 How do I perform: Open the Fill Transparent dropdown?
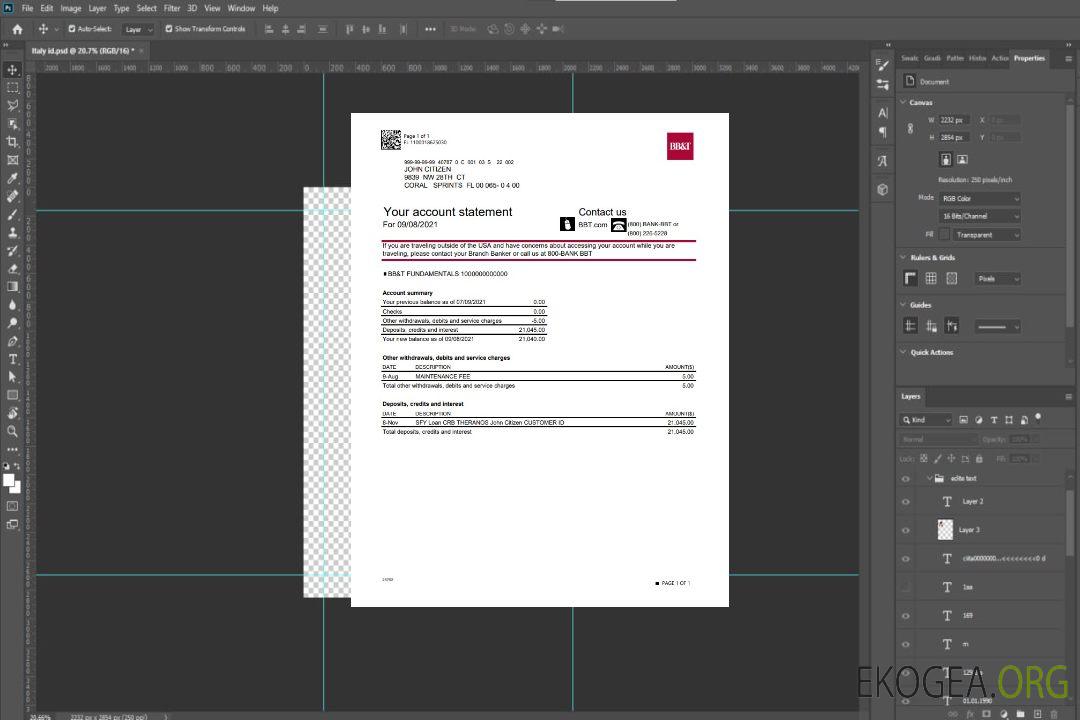[986, 235]
